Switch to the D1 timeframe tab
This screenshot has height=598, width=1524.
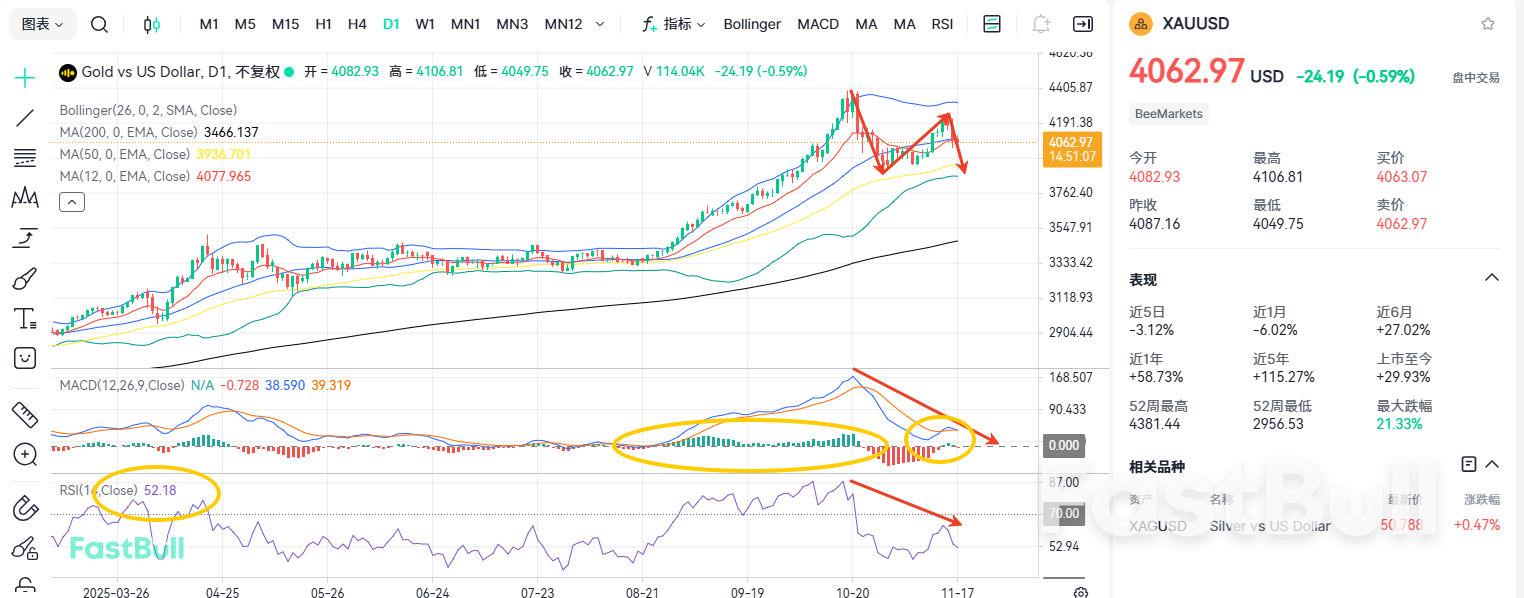click(x=391, y=23)
